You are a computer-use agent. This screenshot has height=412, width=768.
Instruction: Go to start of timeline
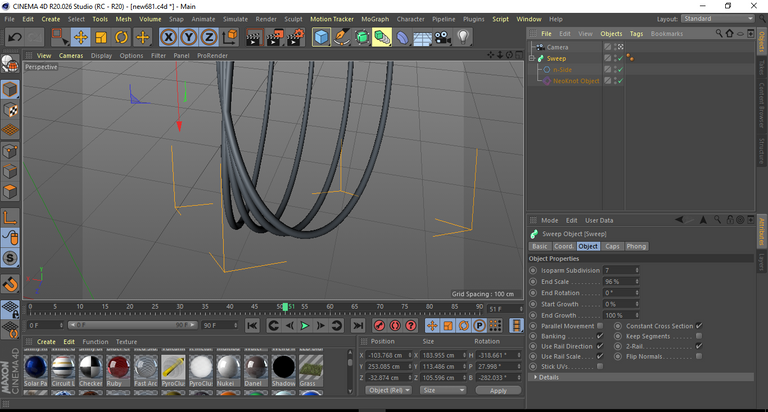[x=252, y=325]
